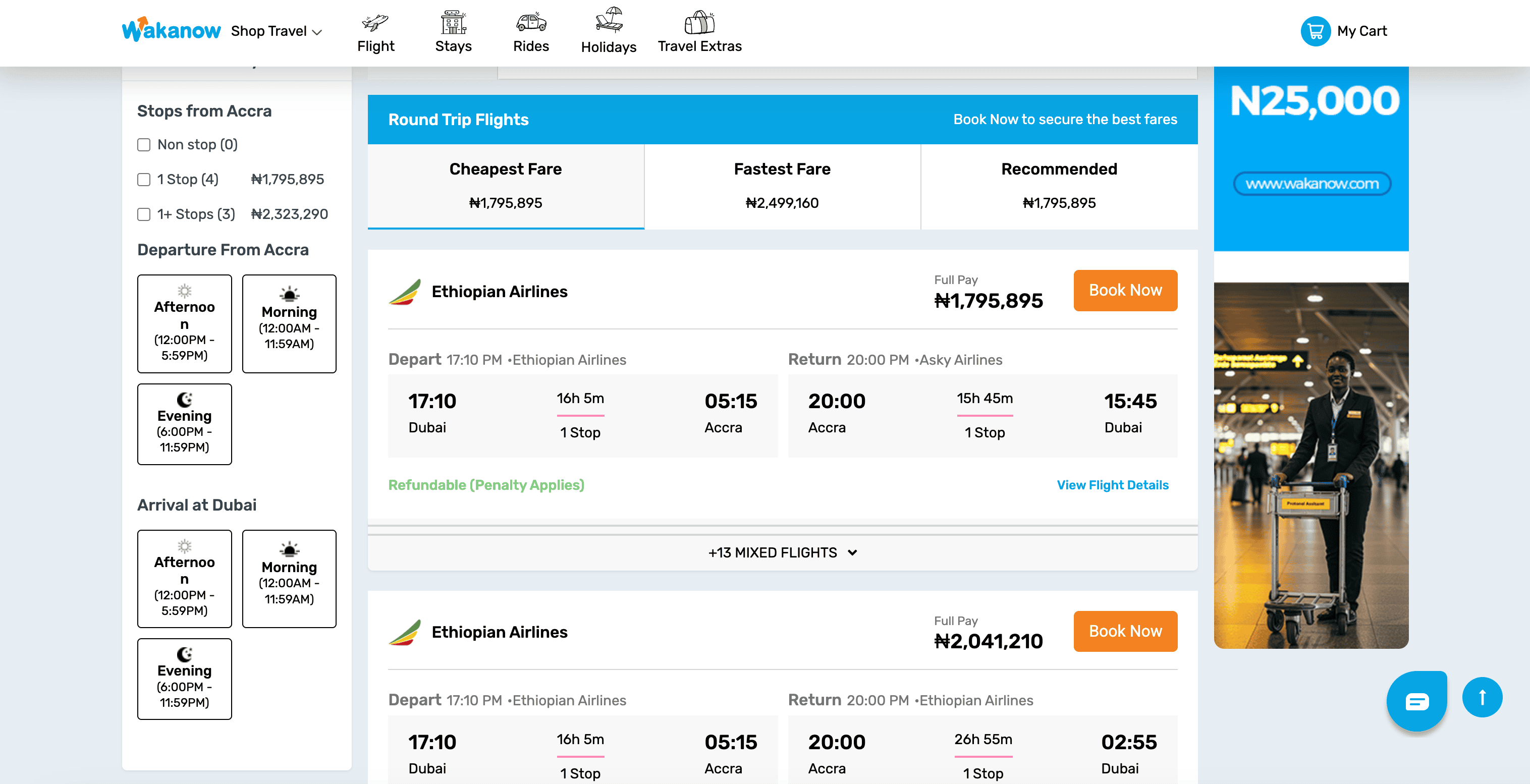Open the Rides section
The height and width of the screenshot is (784, 1530).
coord(530,31)
